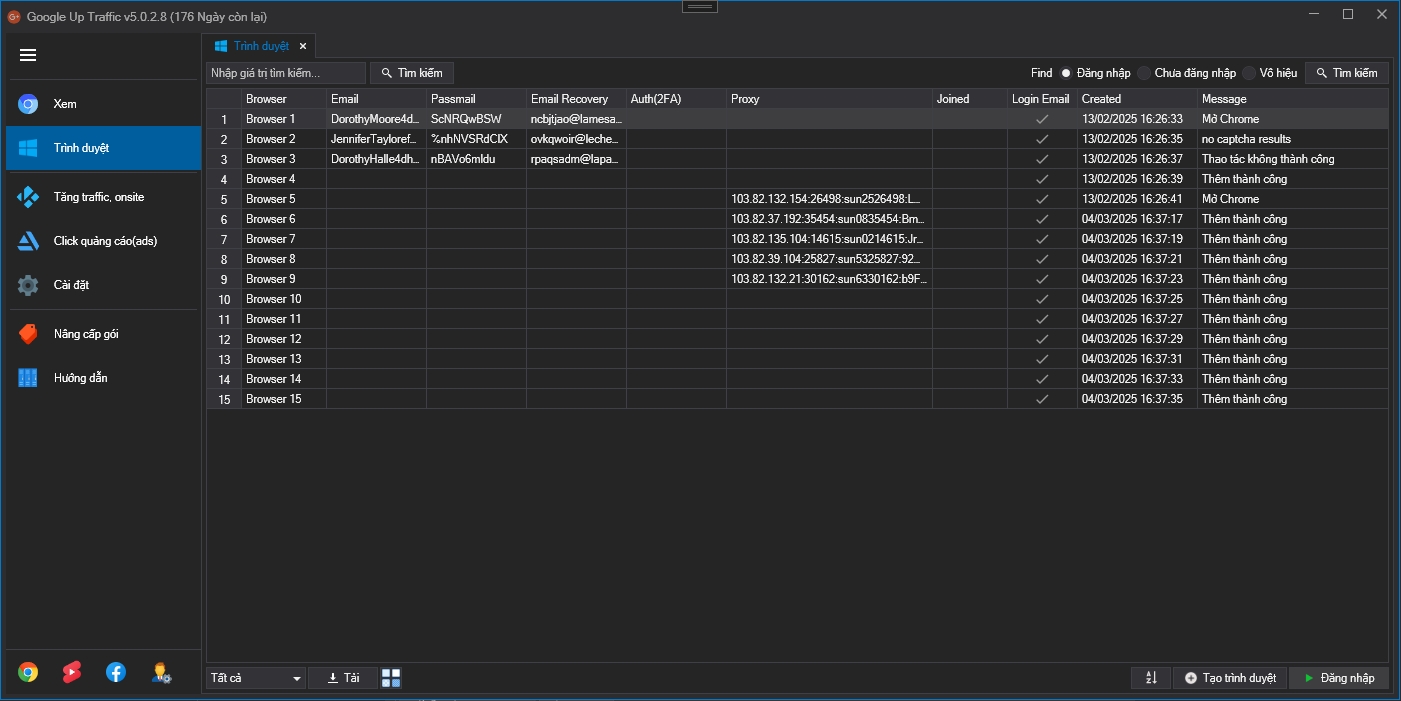This screenshot has width=1401, height=701.
Task: Select the Chưa đăng nhập radio option
Action: click(1144, 73)
